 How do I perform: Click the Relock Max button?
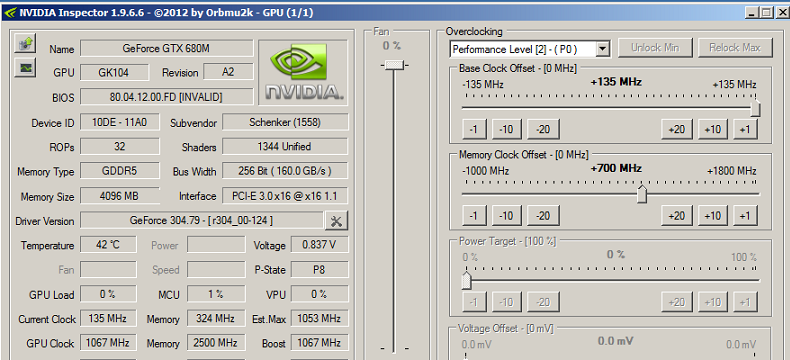(x=735, y=48)
